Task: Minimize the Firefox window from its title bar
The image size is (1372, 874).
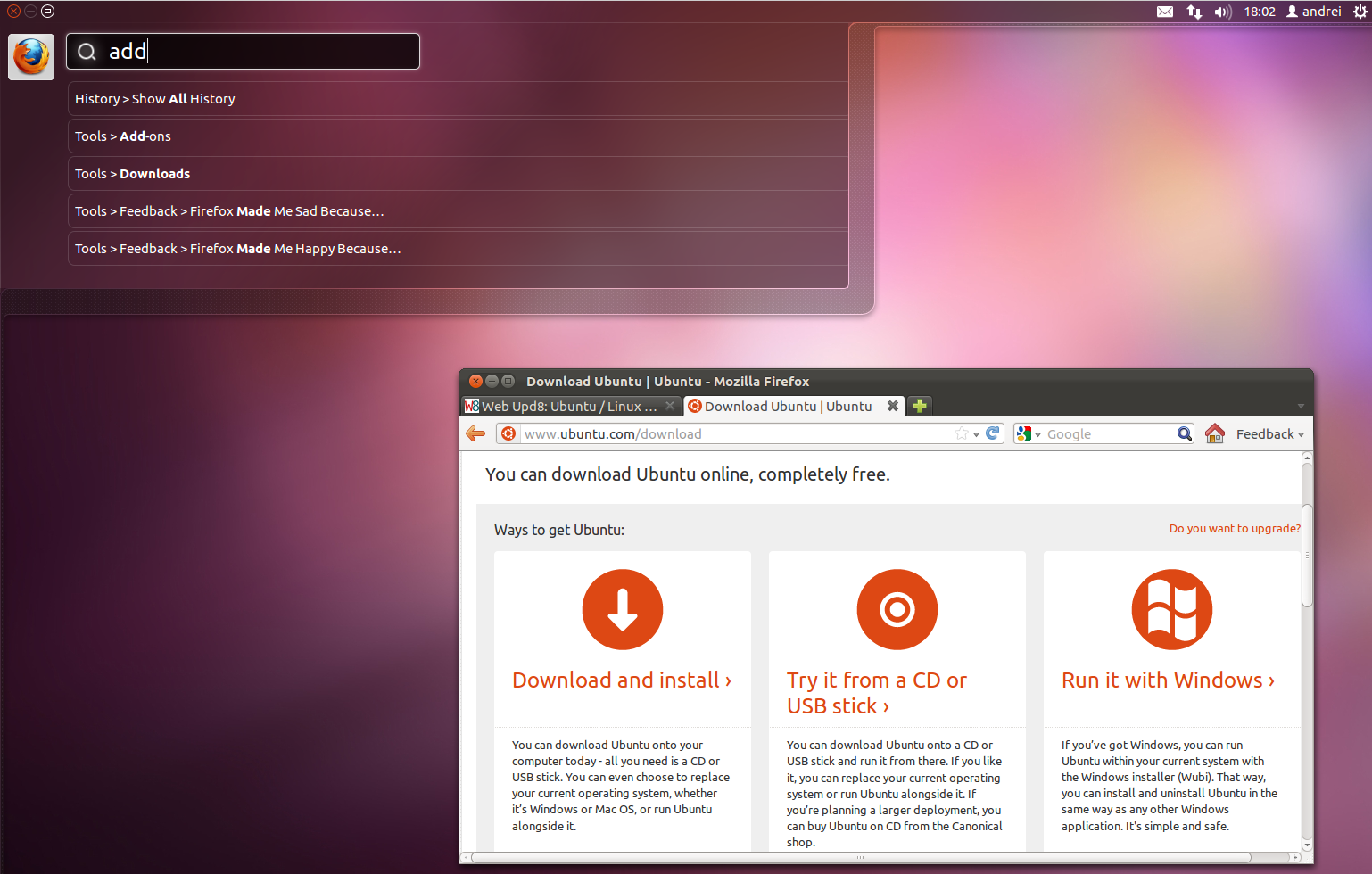Action: point(492,381)
